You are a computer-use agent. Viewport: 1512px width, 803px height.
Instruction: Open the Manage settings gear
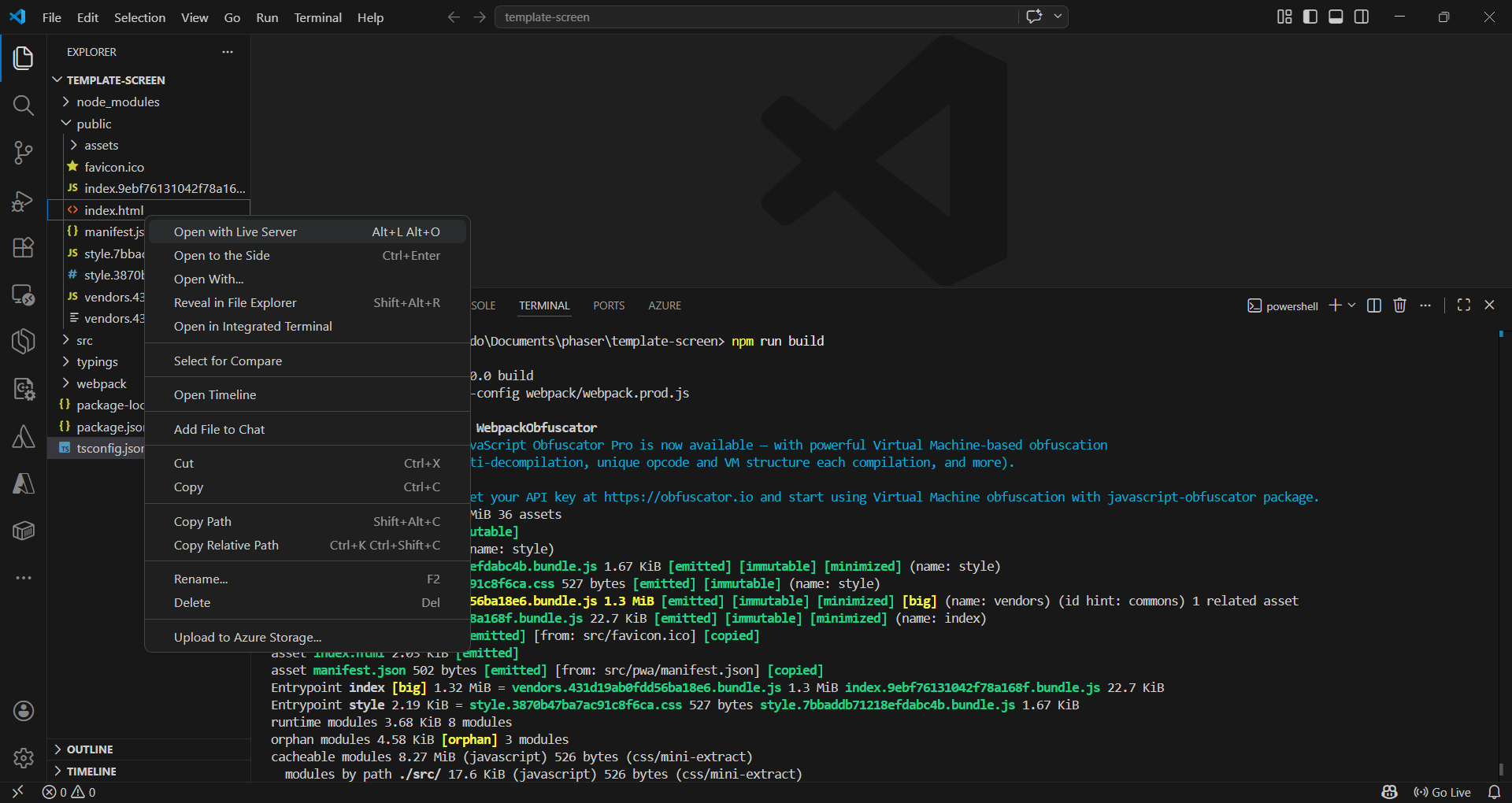coord(24,758)
